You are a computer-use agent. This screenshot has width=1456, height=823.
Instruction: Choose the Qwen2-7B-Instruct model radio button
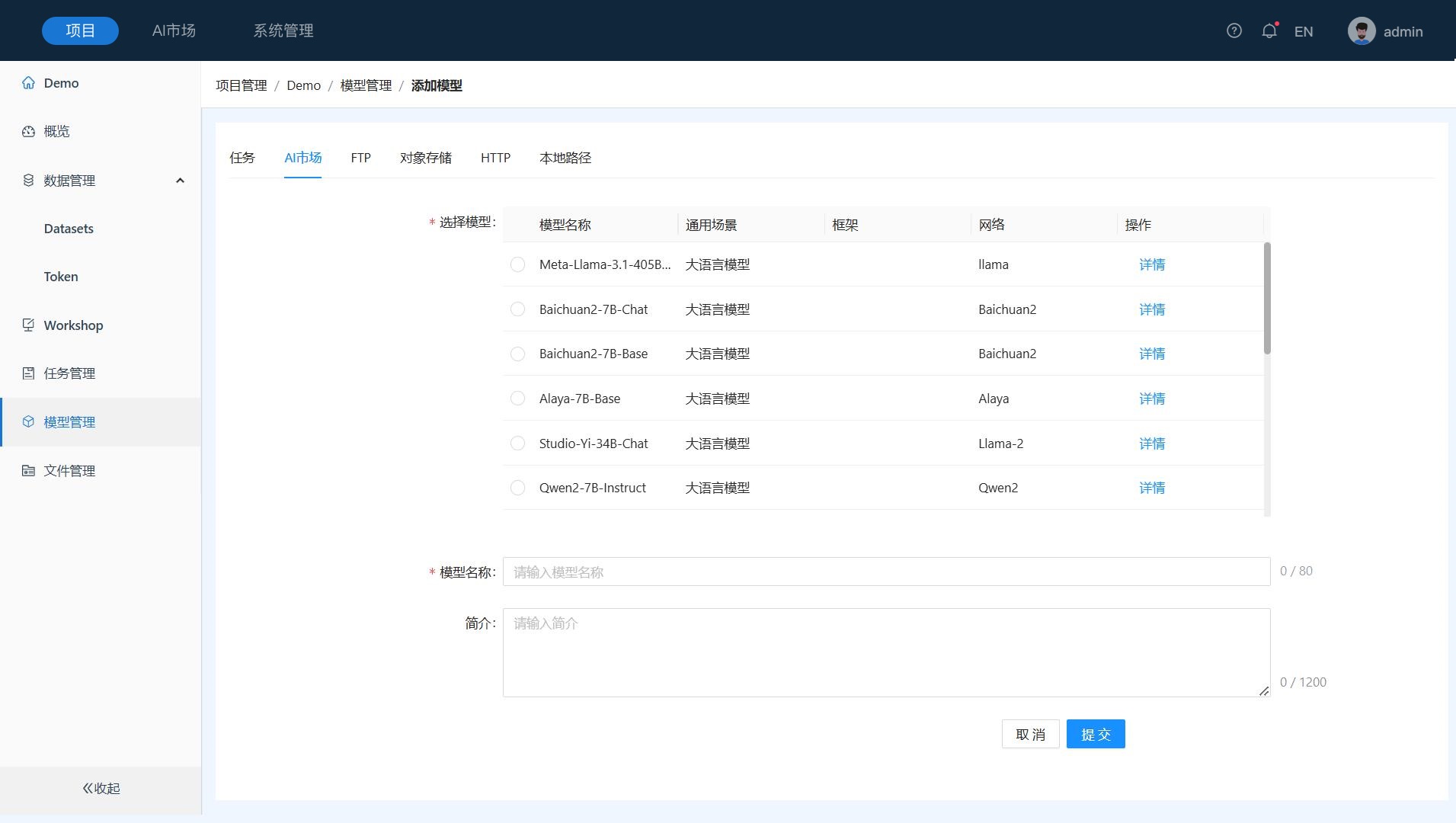[x=517, y=488]
